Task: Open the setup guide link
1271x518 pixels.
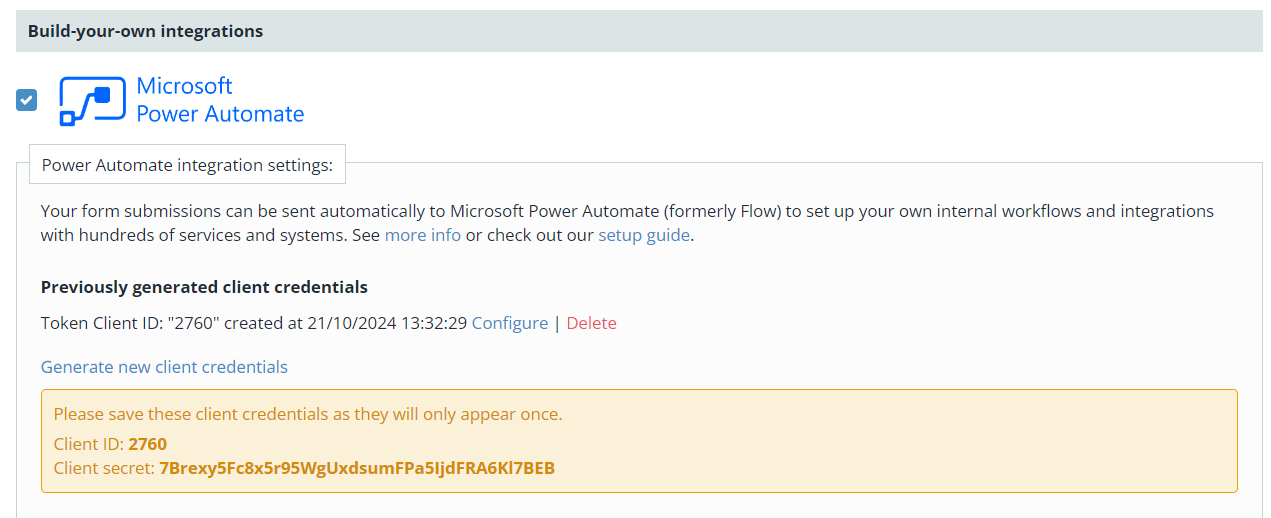Action: [x=644, y=236]
